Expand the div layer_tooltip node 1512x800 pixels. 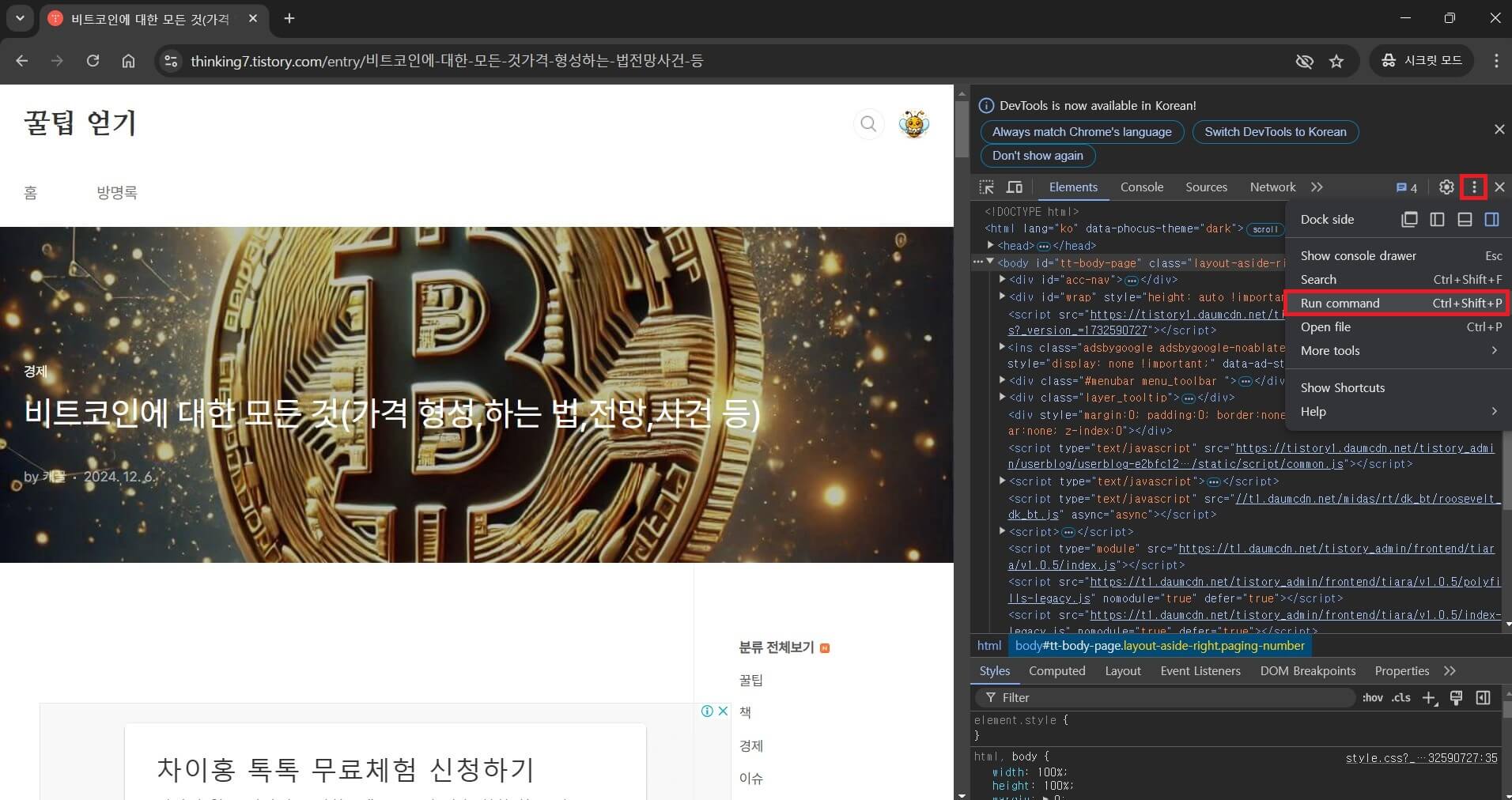click(x=1002, y=398)
